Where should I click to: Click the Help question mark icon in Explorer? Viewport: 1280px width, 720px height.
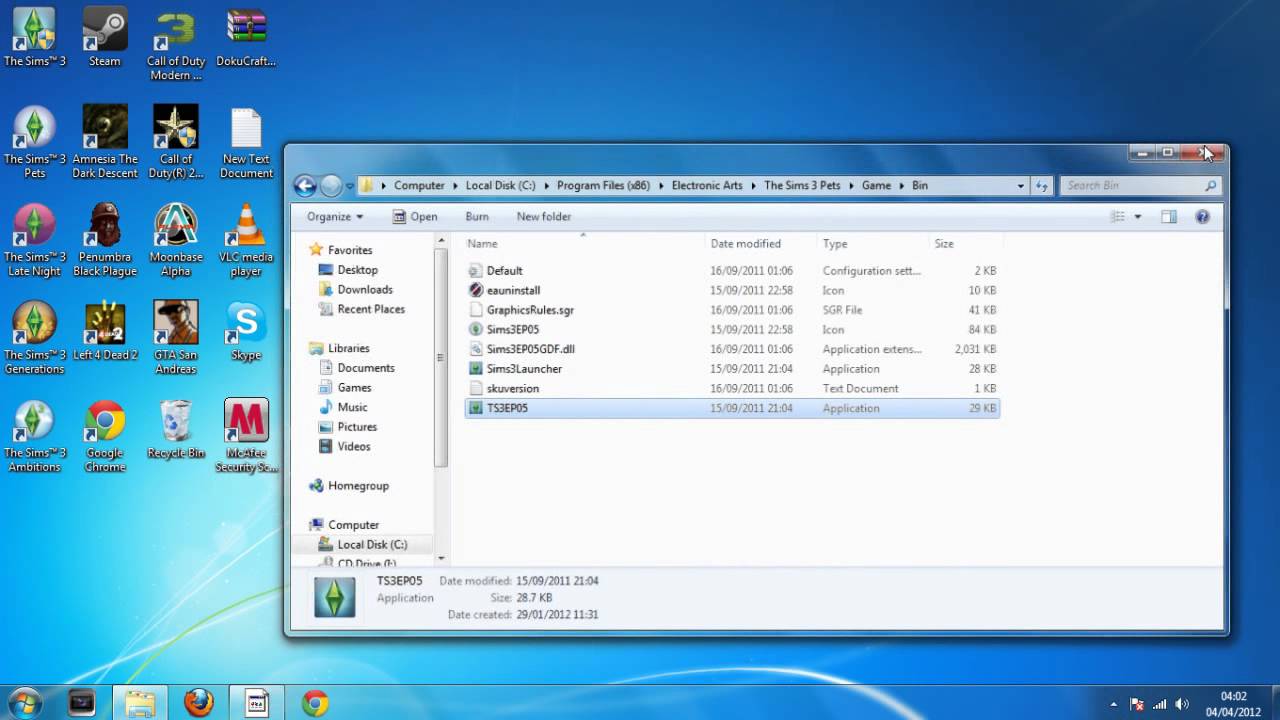pyautogui.click(x=1202, y=216)
